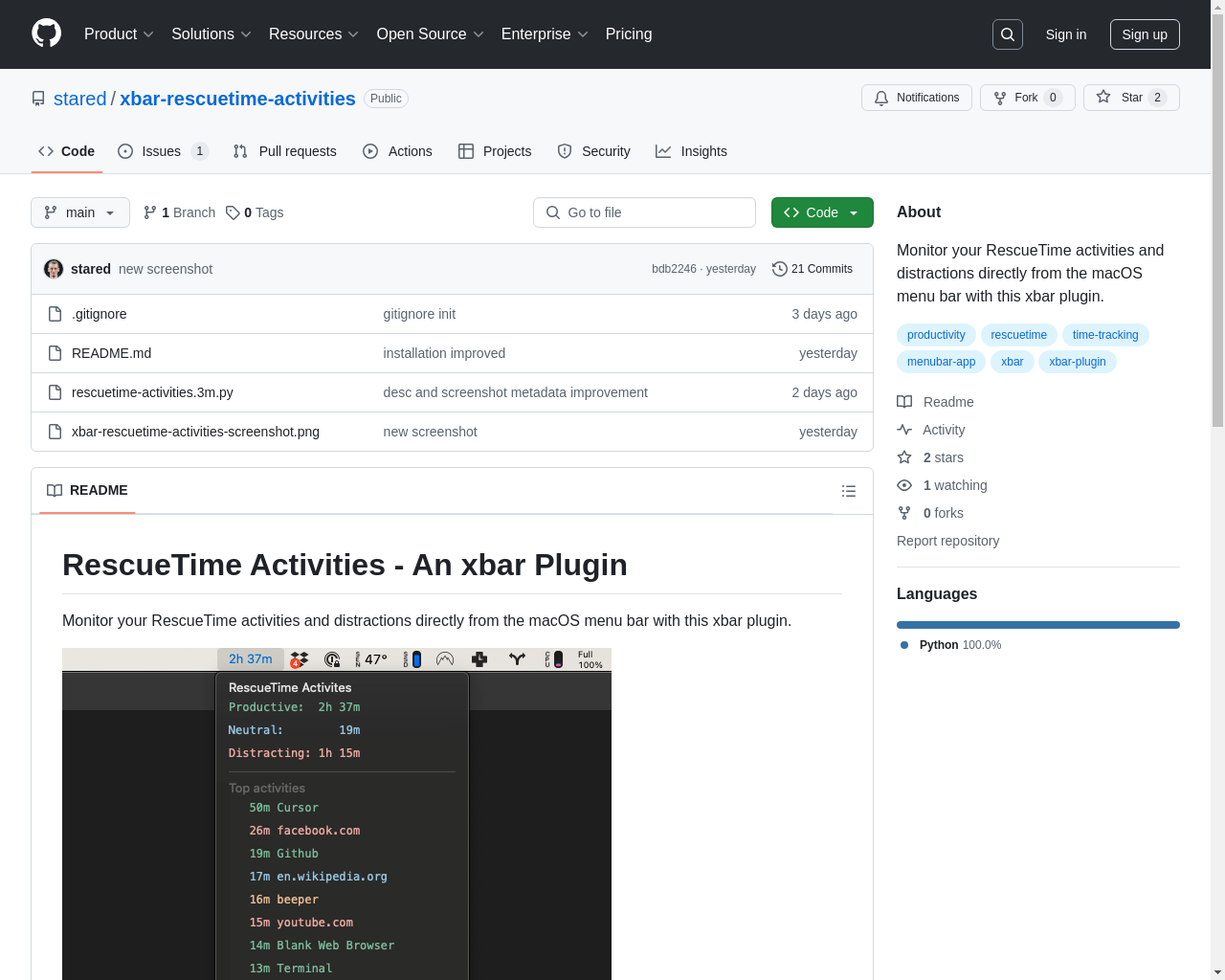
Task: Click file icon beside rescuetime-activities.3m.py
Action: tap(55, 392)
